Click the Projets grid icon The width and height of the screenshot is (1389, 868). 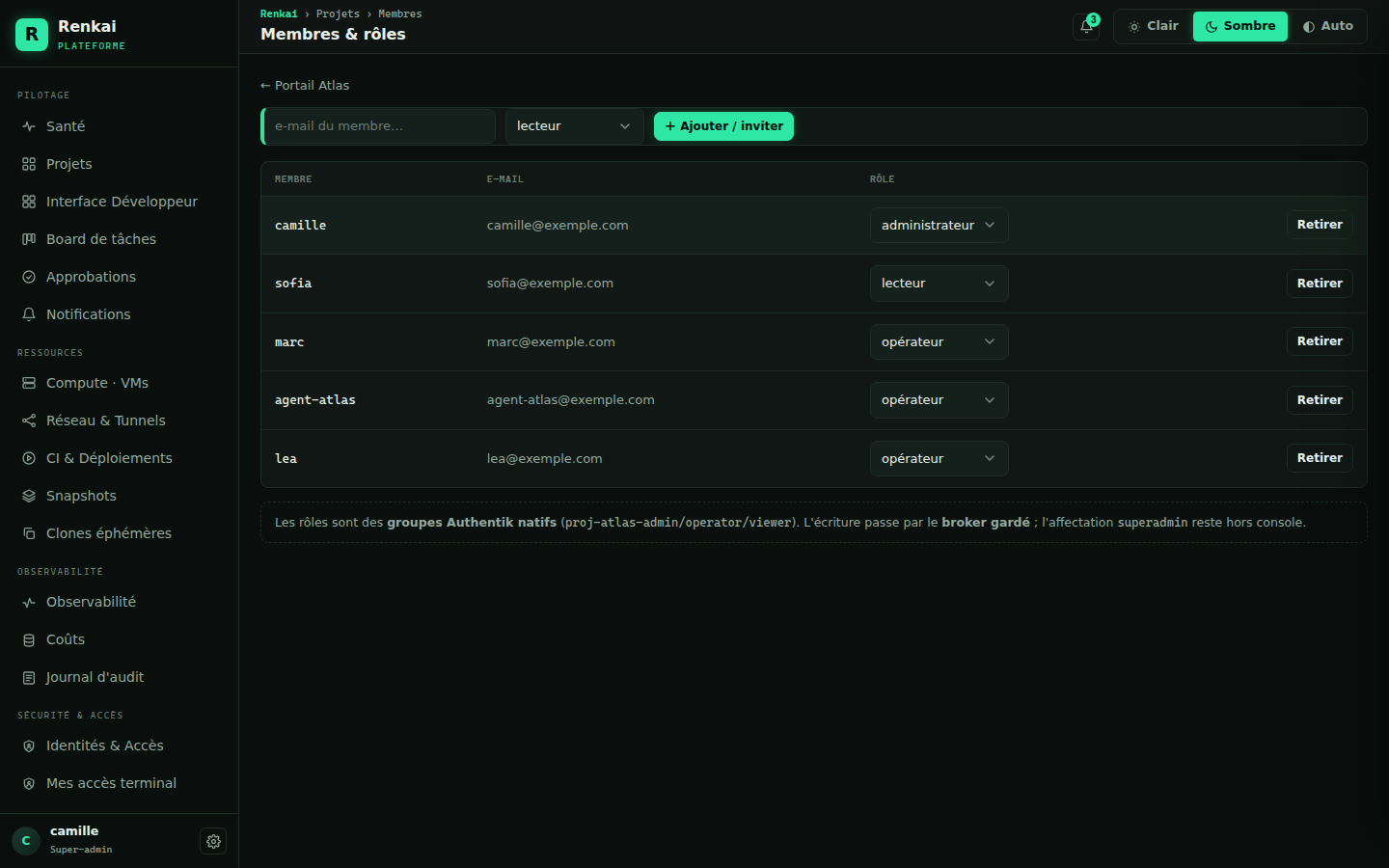29,164
